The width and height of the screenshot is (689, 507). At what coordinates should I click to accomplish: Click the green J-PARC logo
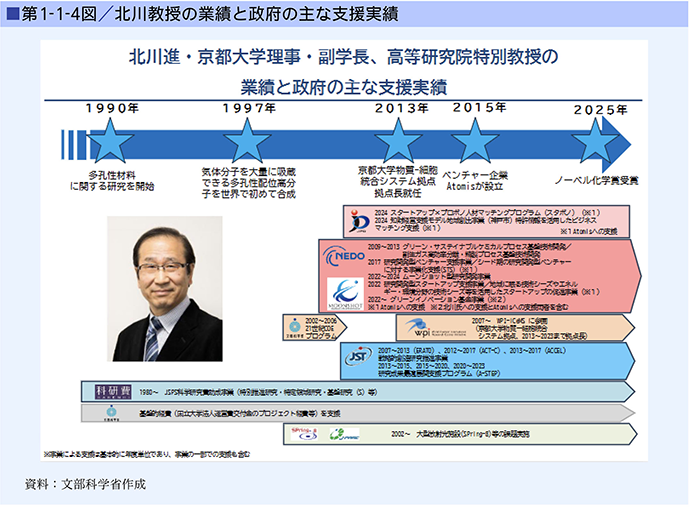[x=344, y=435]
